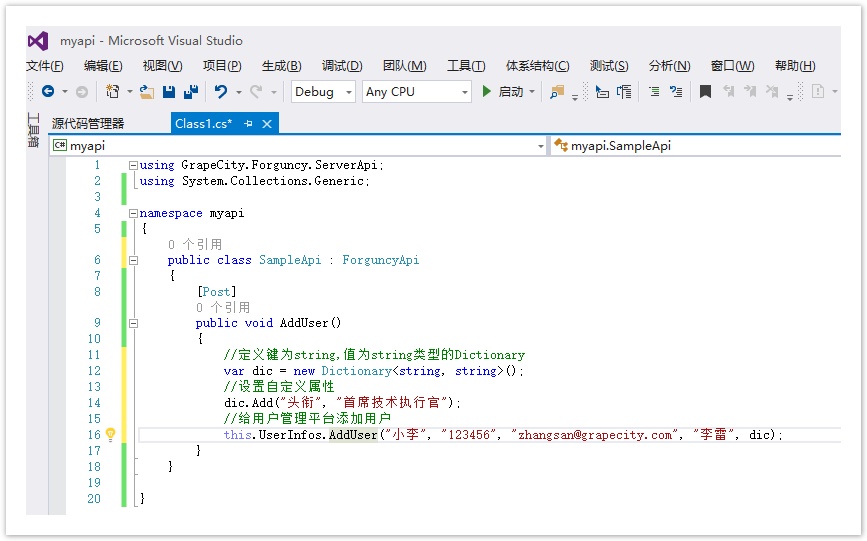Viewport: 867px width, 541px height.
Task: Click the 启动 start button label
Action: point(510,92)
